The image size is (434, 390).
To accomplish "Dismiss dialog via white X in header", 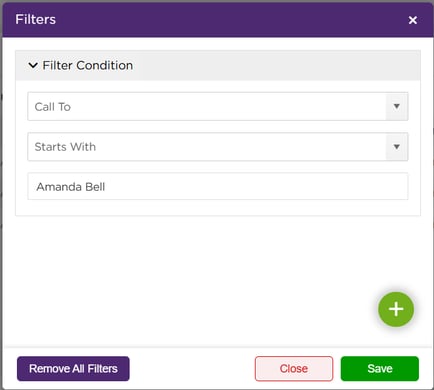I will tap(413, 20).
